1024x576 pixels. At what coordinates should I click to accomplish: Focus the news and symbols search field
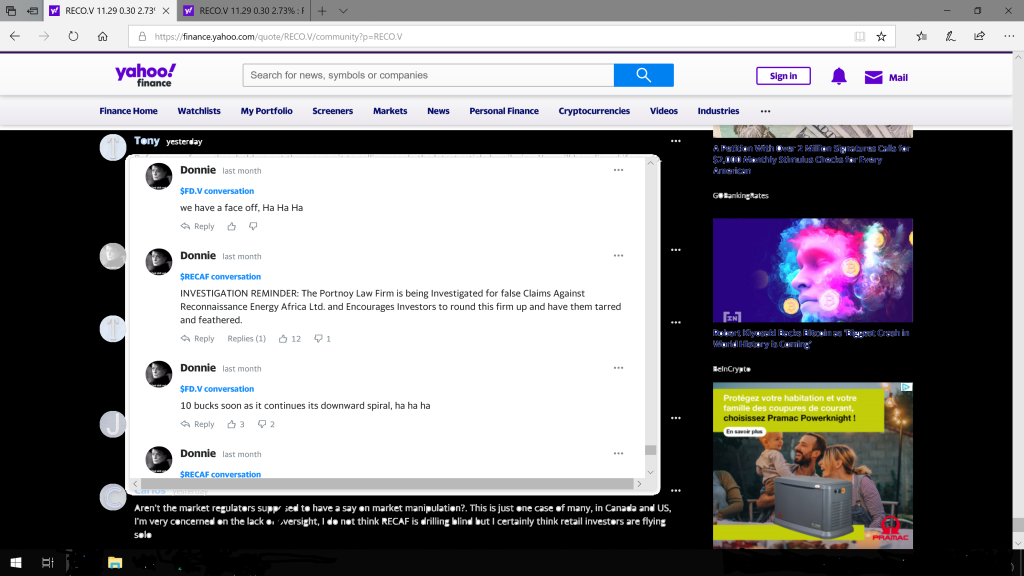(x=428, y=75)
